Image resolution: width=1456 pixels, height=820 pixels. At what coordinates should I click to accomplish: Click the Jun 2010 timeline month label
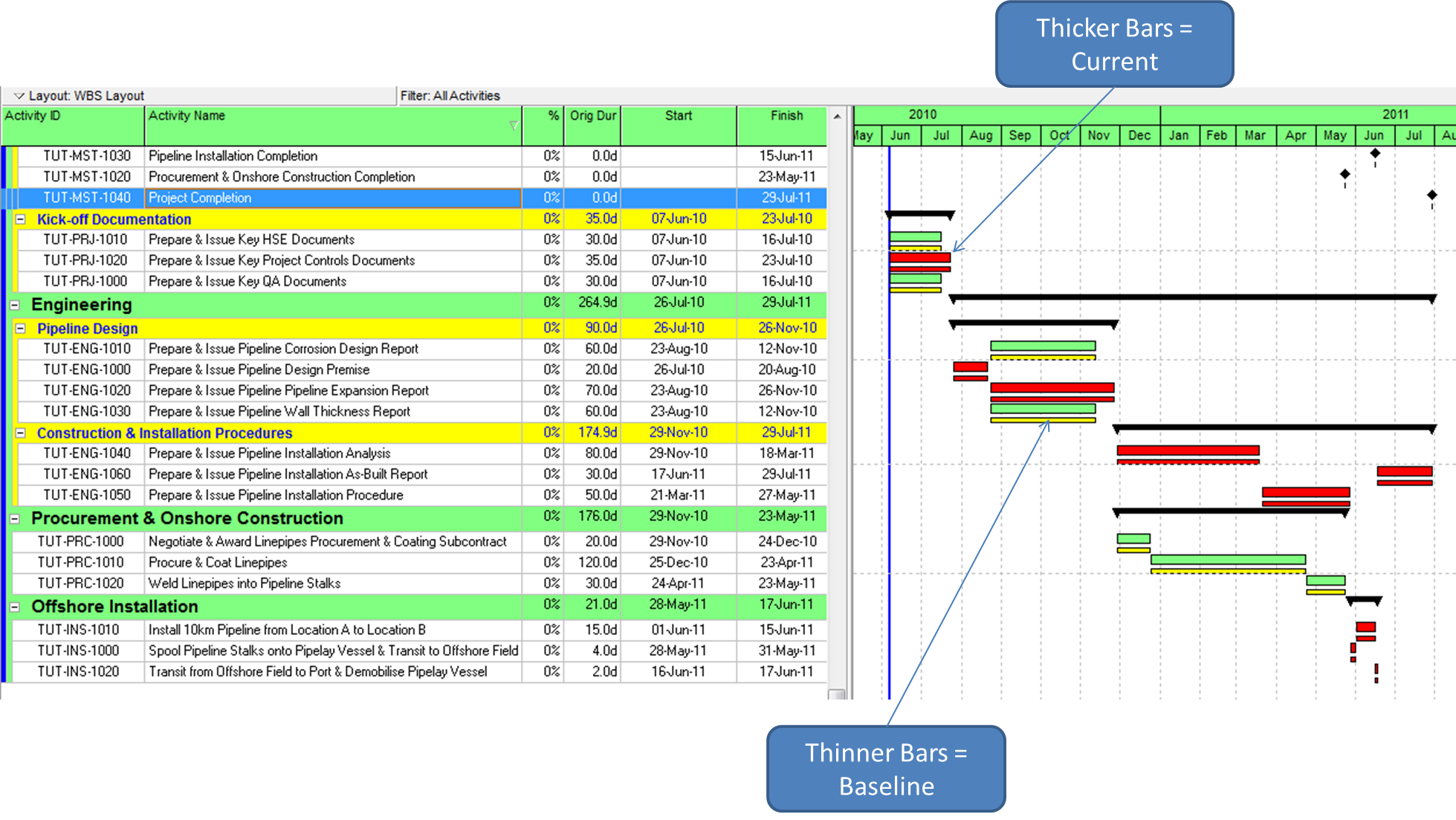tap(899, 135)
